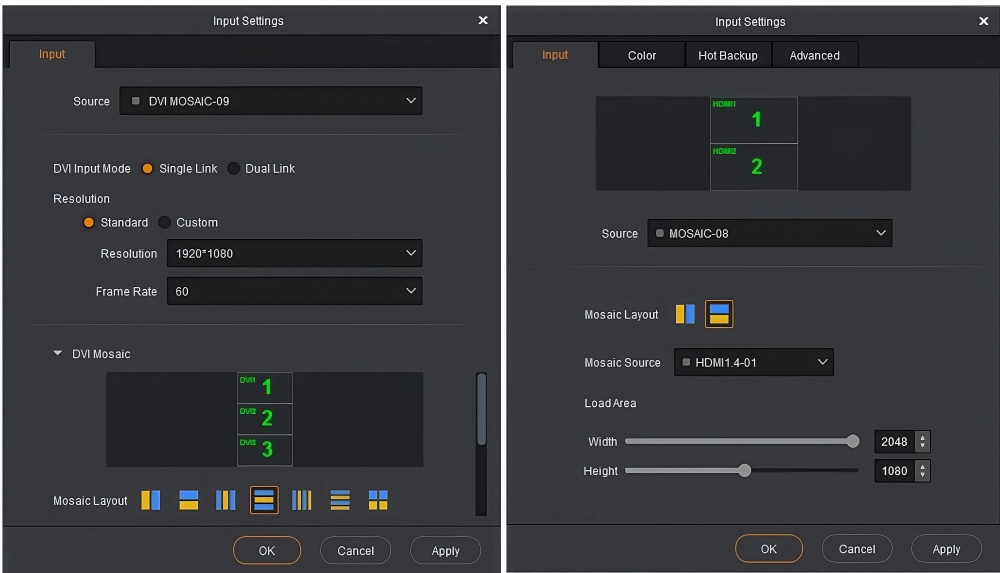The image size is (1000, 573).
Task: Click OK in the left window
Action: pyautogui.click(x=267, y=550)
